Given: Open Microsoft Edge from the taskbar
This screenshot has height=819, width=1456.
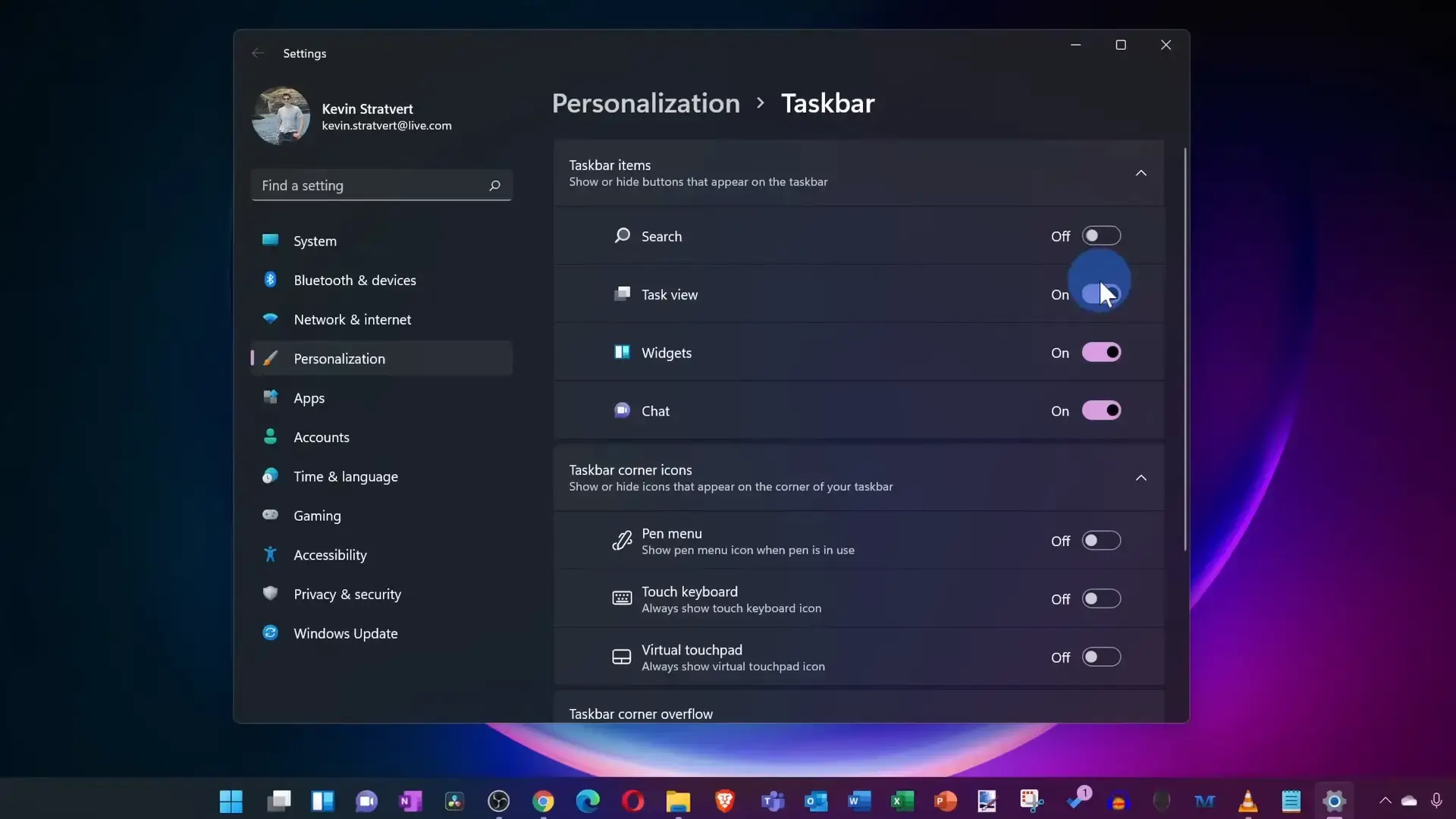Looking at the screenshot, I should tap(588, 801).
